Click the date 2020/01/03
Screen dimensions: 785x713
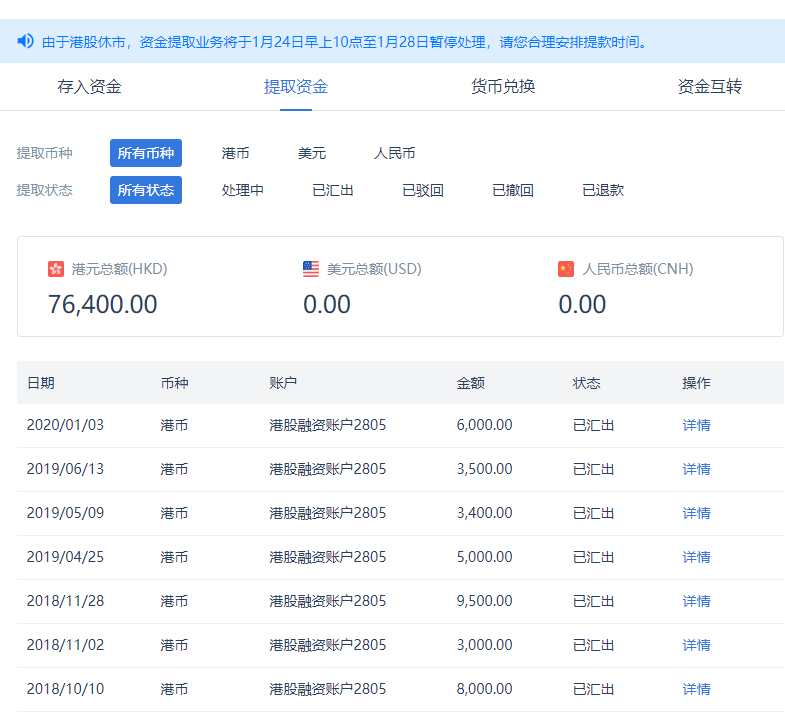pyautogui.click(x=65, y=425)
